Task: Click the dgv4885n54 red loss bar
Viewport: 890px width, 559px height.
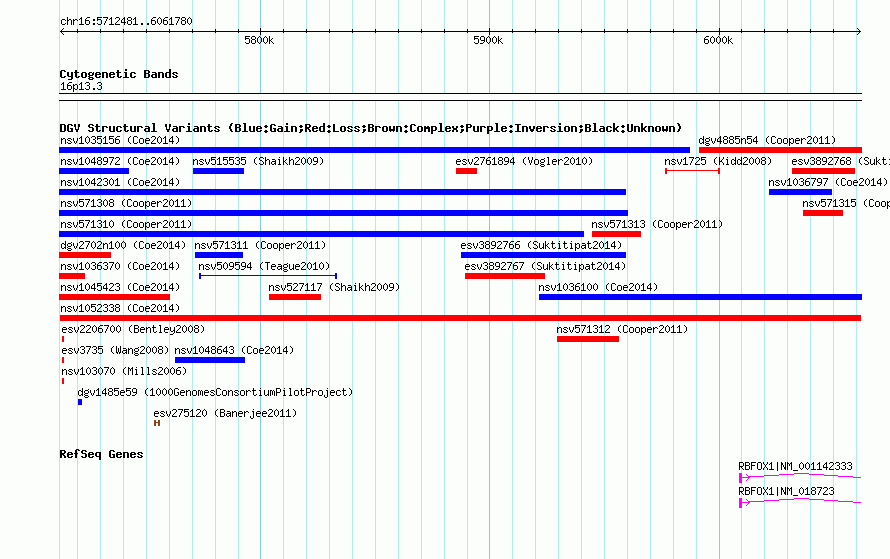Action: 780,150
